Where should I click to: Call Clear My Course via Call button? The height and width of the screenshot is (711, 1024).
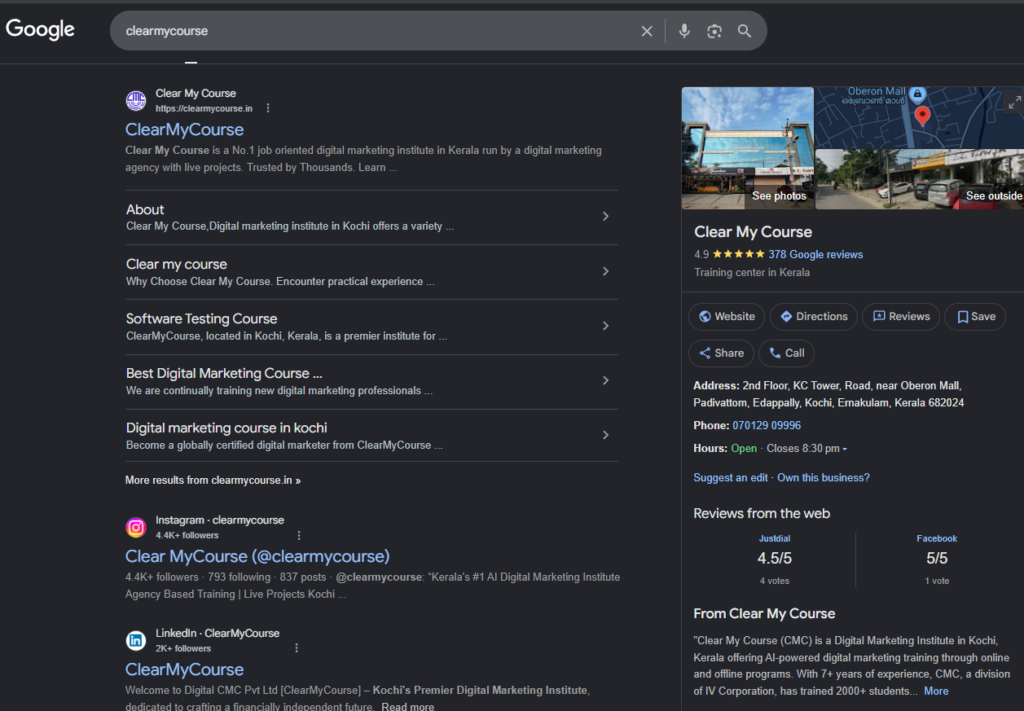pyautogui.click(x=786, y=353)
